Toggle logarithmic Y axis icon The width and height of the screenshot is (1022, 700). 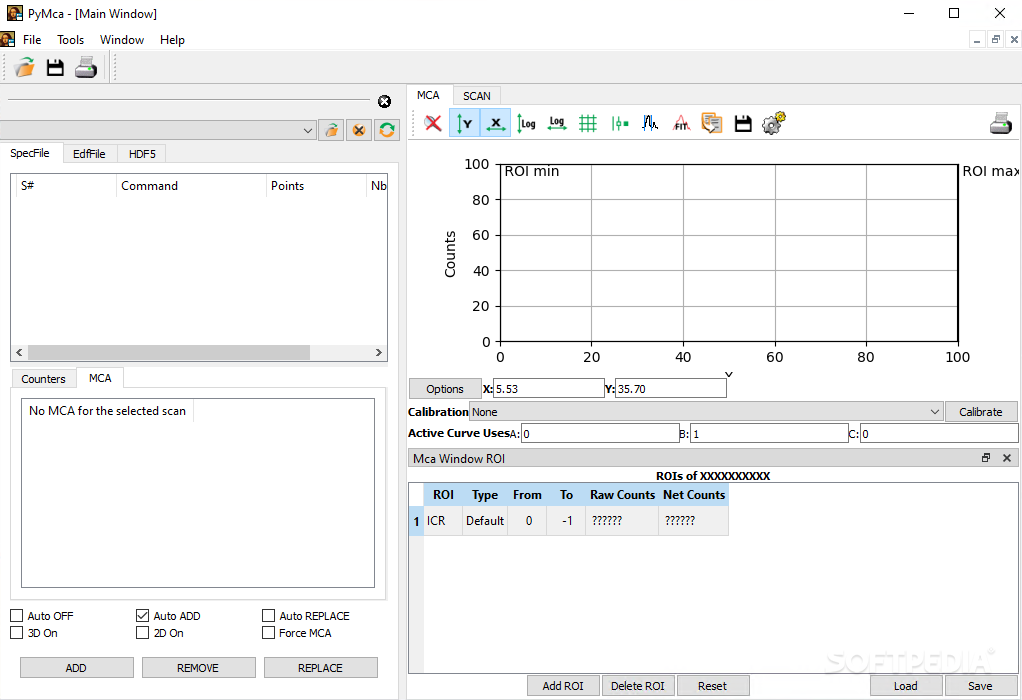click(526, 123)
